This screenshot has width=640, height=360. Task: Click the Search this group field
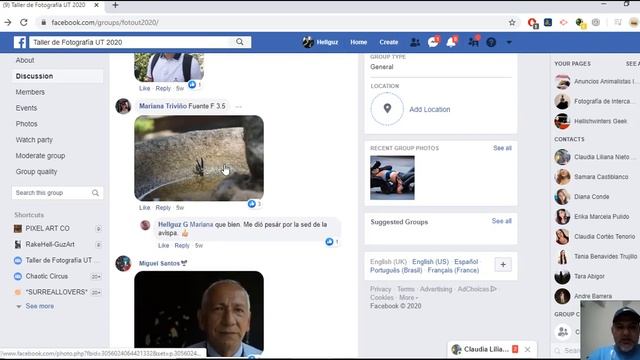coord(57,193)
